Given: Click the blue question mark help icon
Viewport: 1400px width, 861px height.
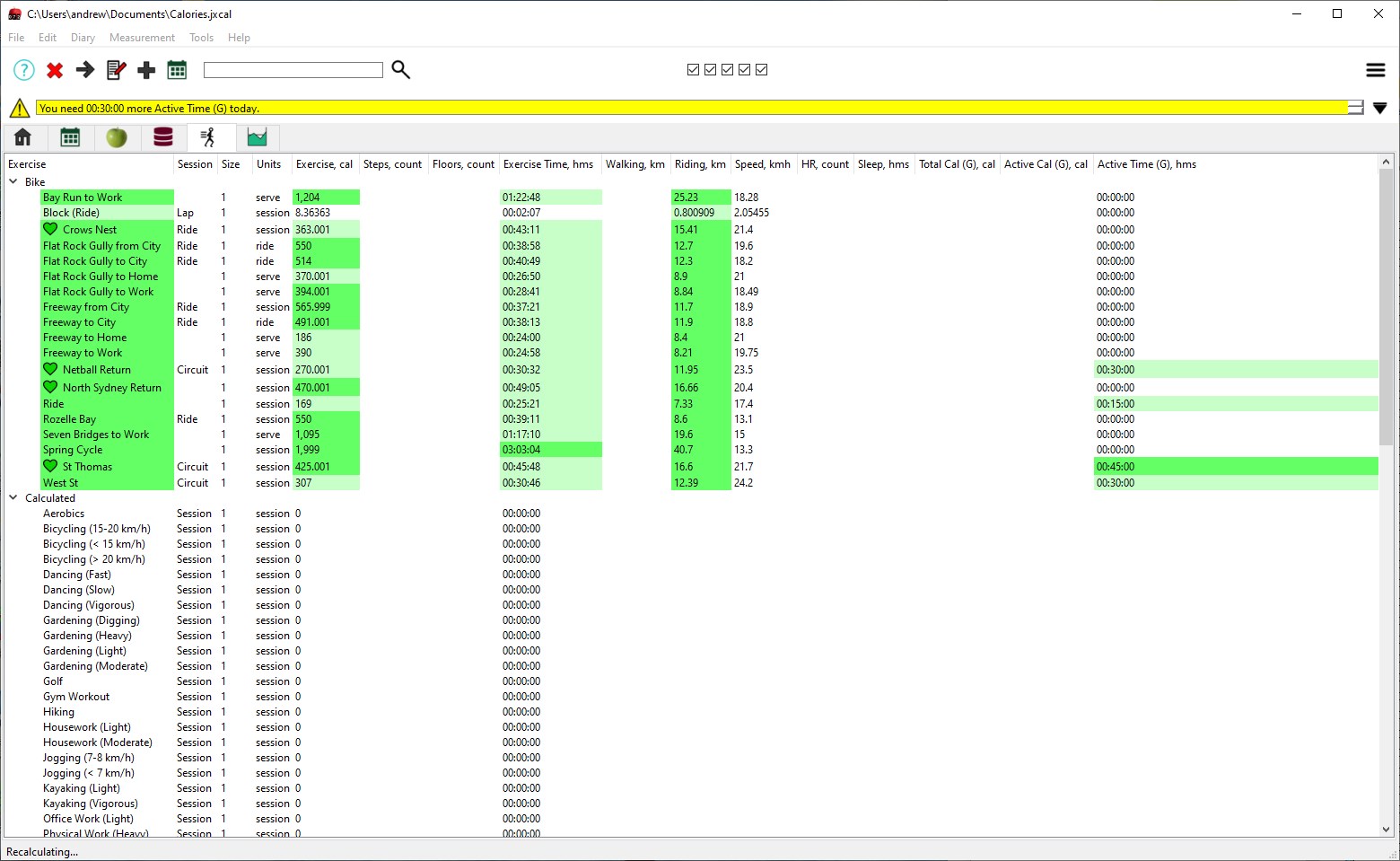Looking at the screenshot, I should (x=24, y=70).
